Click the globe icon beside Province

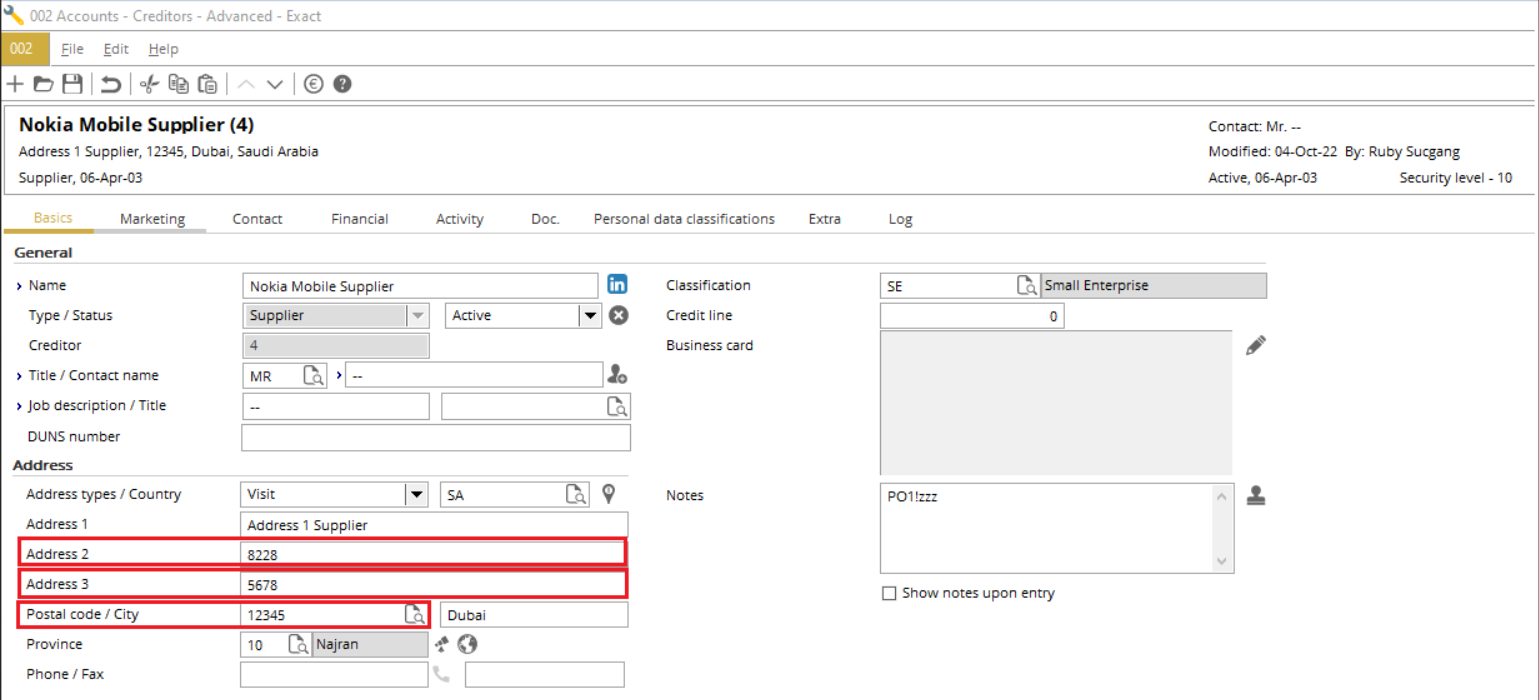tap(467, 644)
